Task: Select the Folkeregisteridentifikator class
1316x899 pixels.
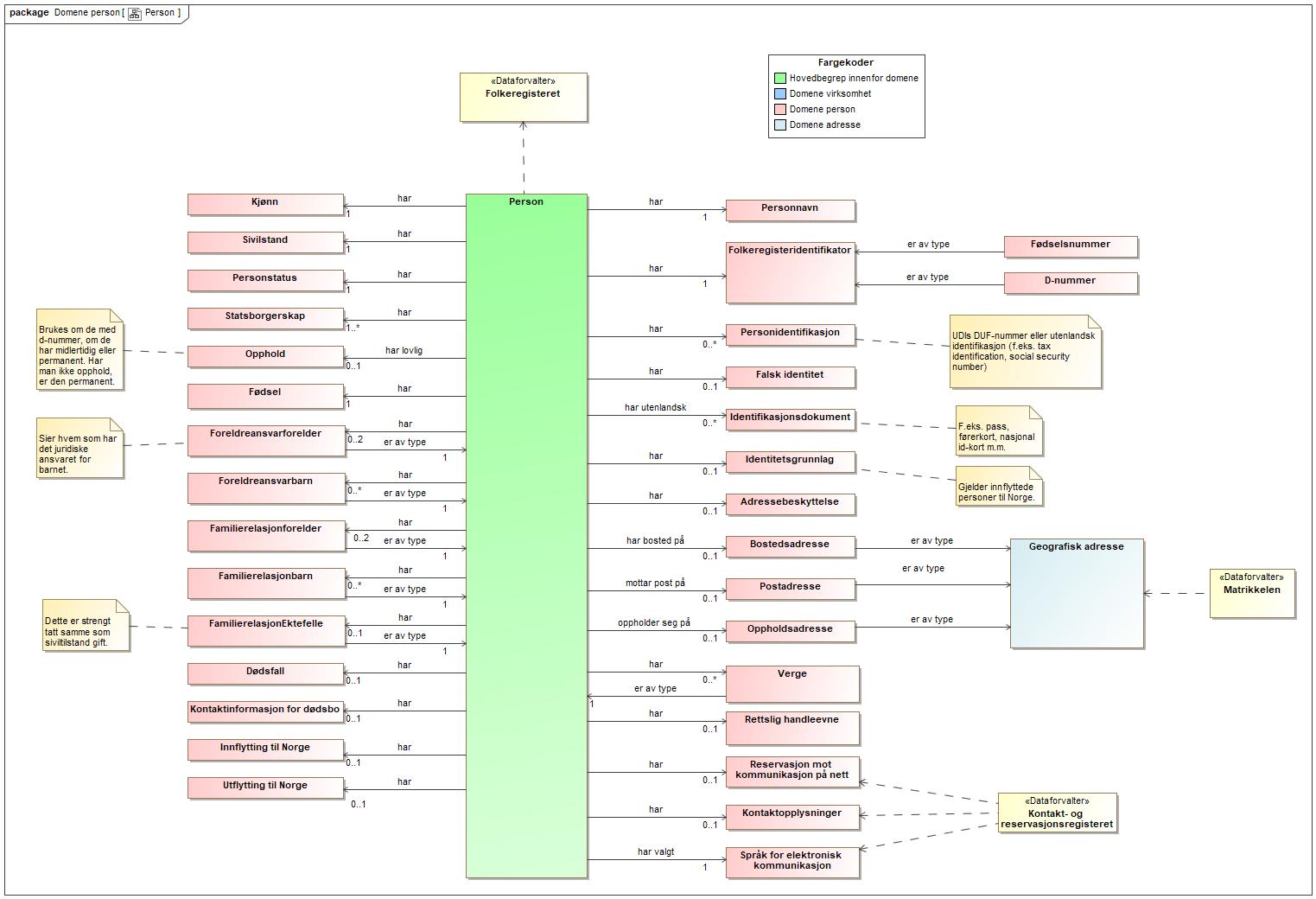Action: click(x=790, y=272)
